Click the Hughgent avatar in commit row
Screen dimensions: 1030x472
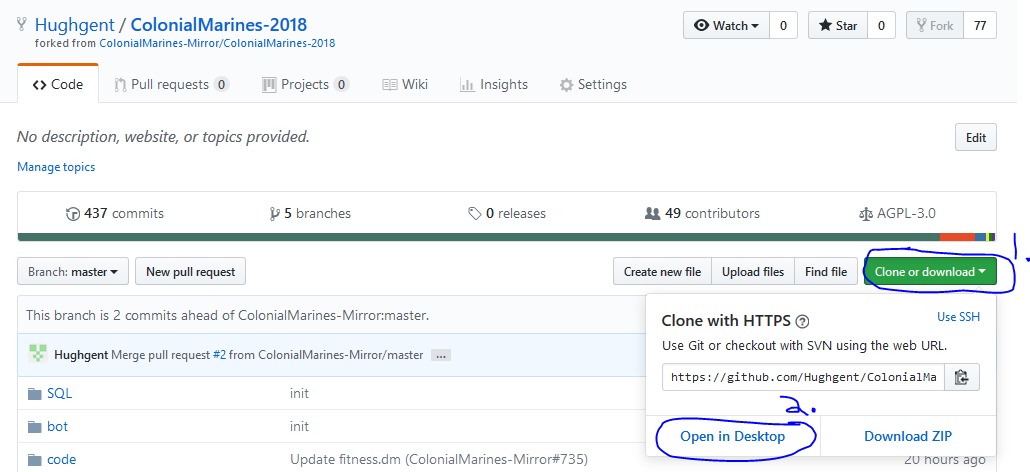(x=37, y=354)
